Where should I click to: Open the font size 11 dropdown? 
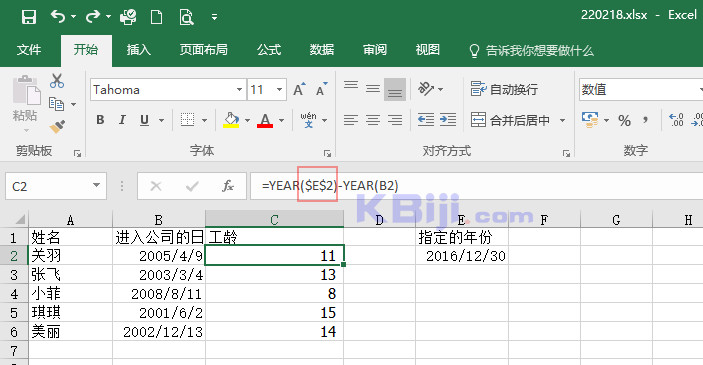click(x=280, y=90)
